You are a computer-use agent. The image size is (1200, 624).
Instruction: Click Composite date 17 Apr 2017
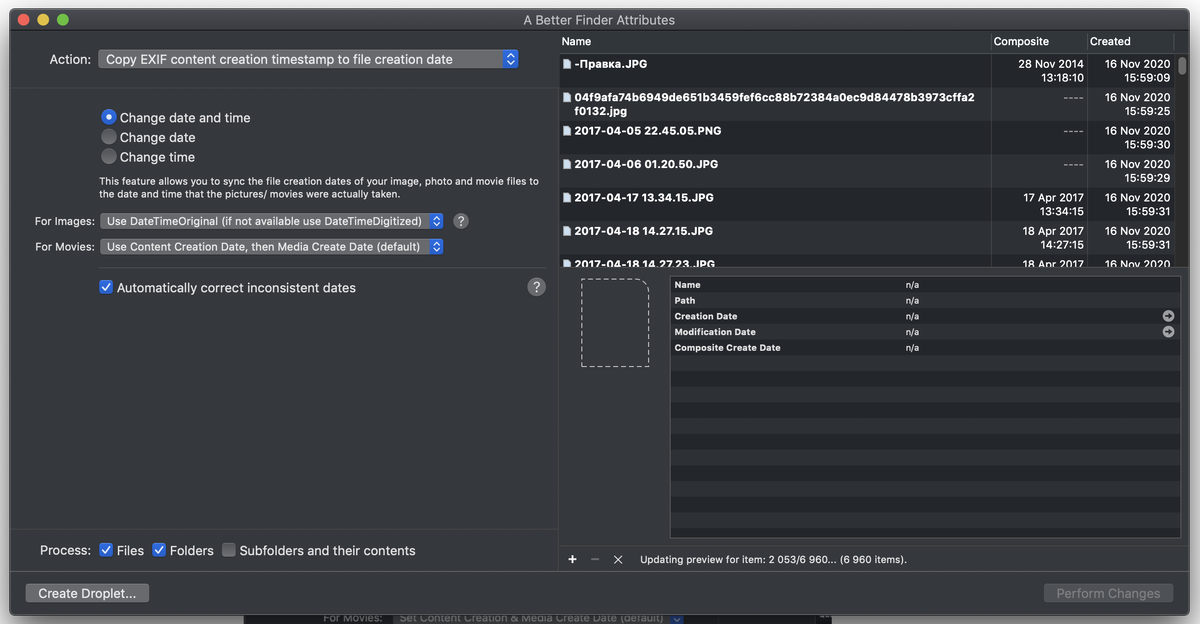[x=1053, y=198]
